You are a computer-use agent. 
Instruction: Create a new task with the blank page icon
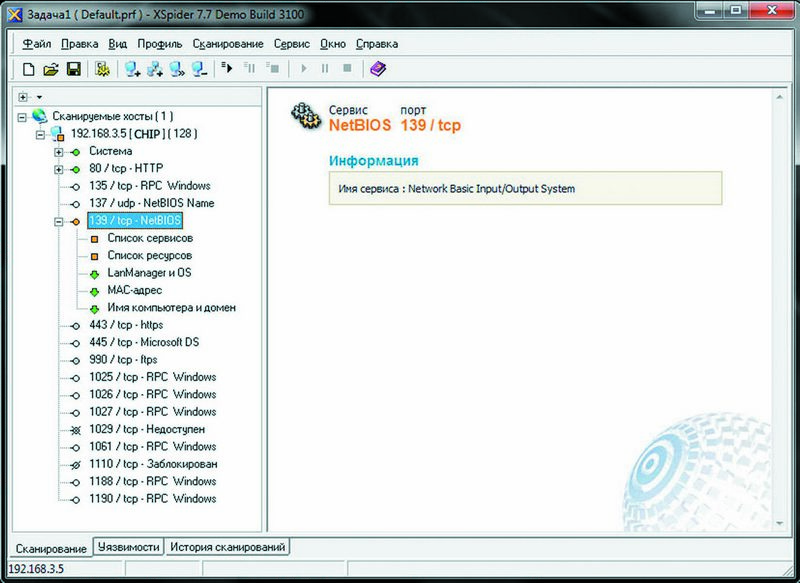(x=29, y=69)
